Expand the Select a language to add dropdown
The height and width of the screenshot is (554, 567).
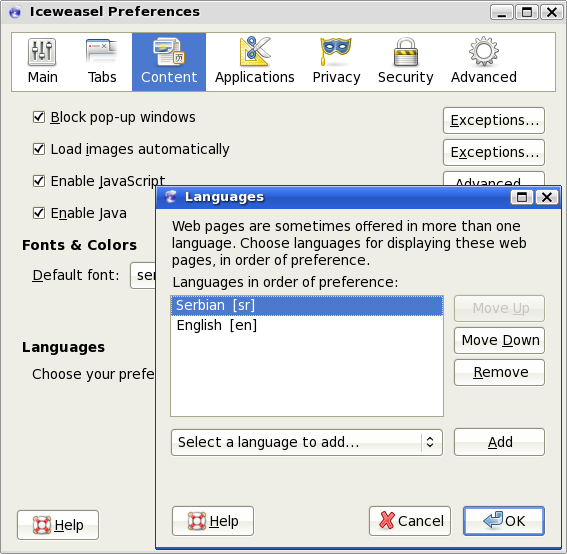307,442
